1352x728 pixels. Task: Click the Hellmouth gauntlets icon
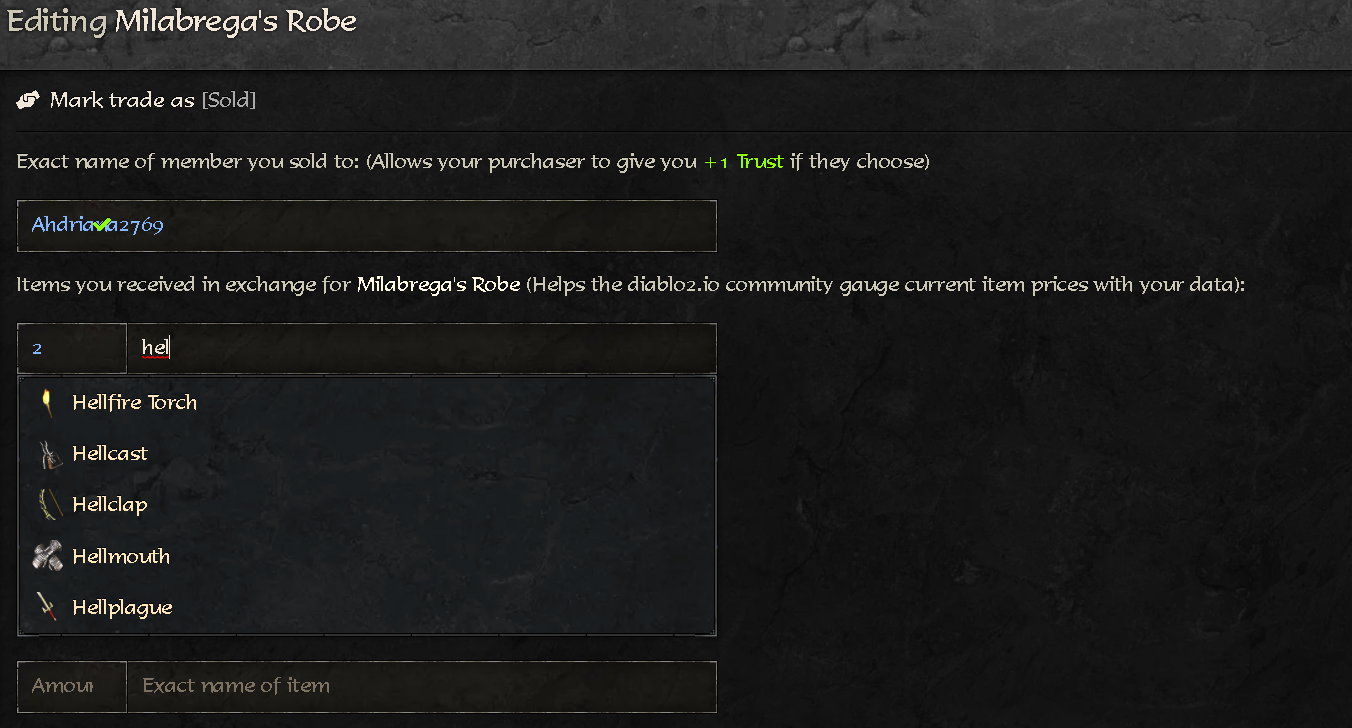click(49, 557)
